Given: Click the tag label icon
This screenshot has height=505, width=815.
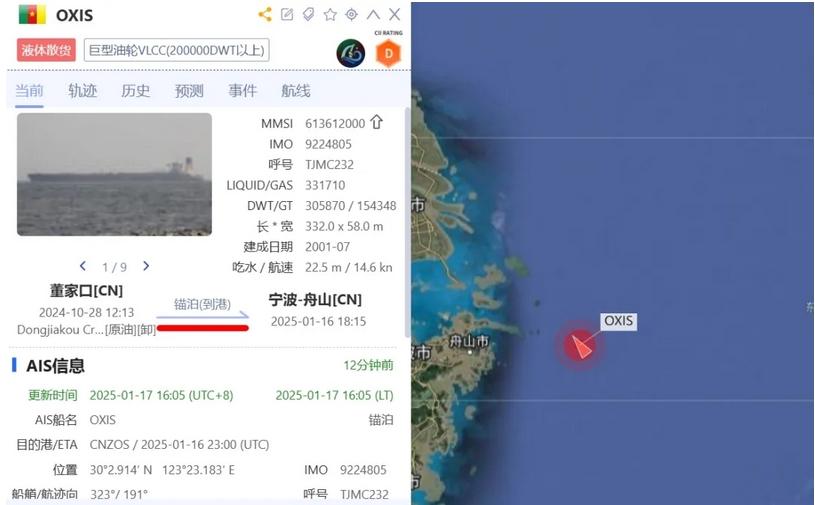Looking at the screenshot, I should click(x=309, y=14).
